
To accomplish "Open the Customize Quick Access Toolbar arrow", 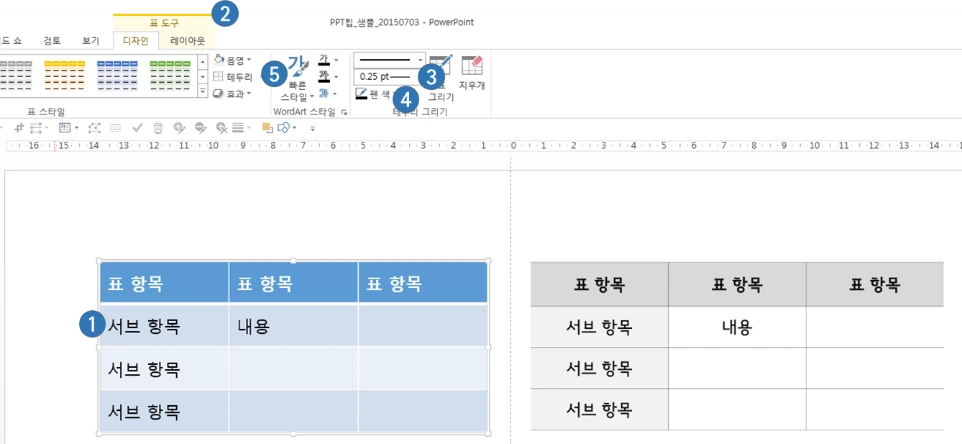I will pyautogui.click(x=312, y=128).
